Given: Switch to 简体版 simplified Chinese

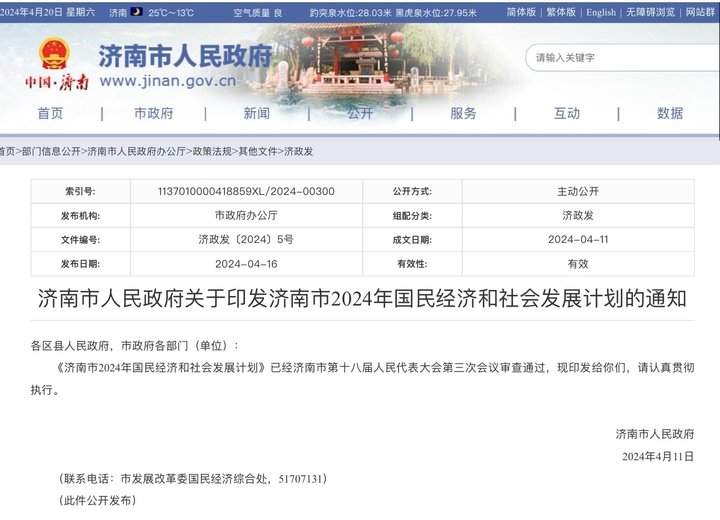Looking at the screenshot, I should pos(521,13).
